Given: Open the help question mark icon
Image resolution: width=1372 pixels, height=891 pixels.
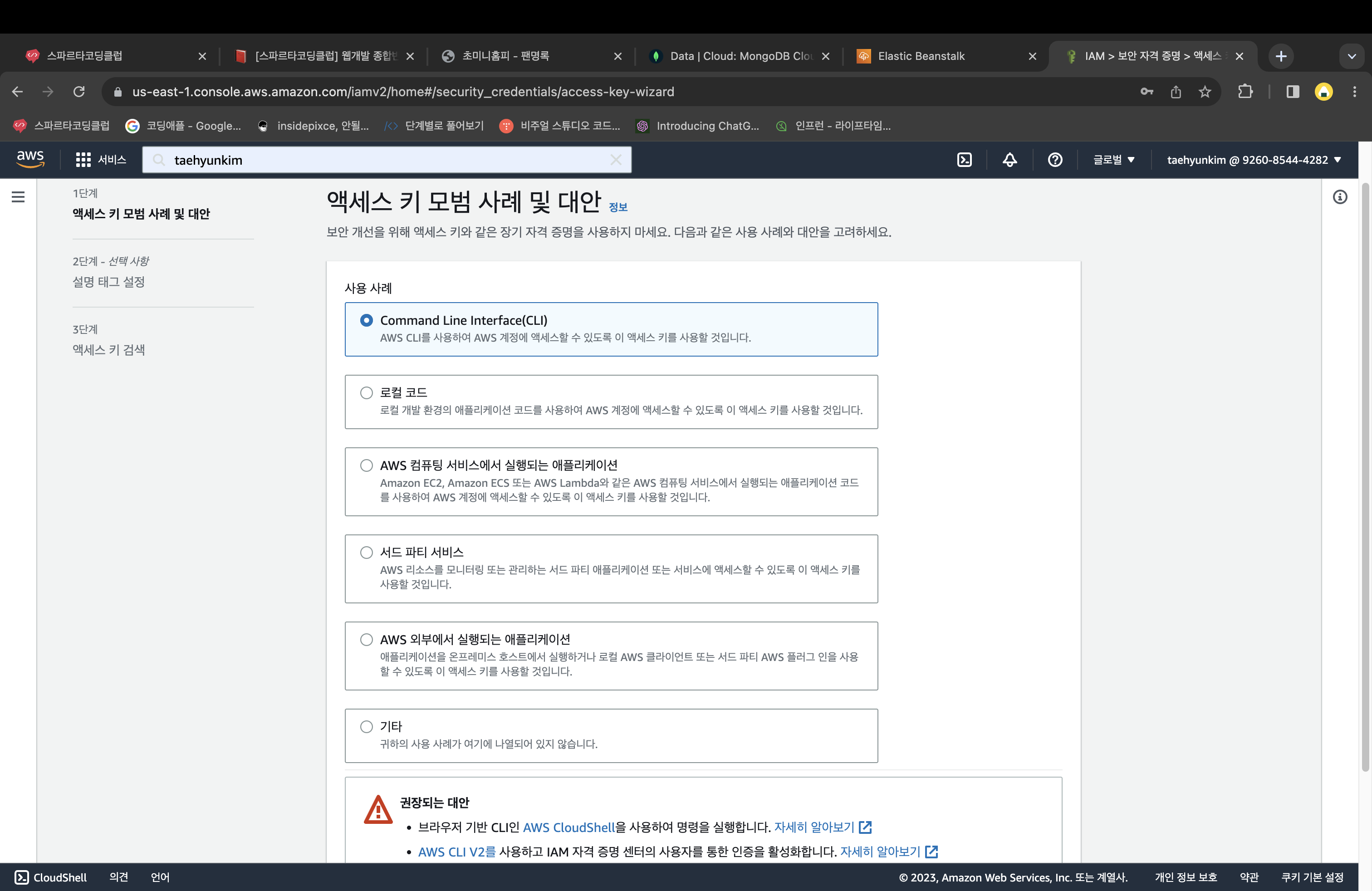Looking at the screenshot, I should pos(1055,160).
